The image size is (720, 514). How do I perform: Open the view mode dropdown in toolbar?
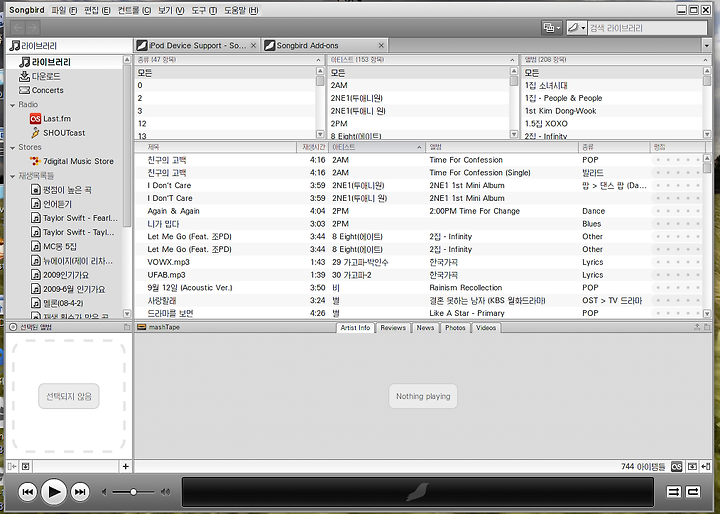(x=551, y=28)
